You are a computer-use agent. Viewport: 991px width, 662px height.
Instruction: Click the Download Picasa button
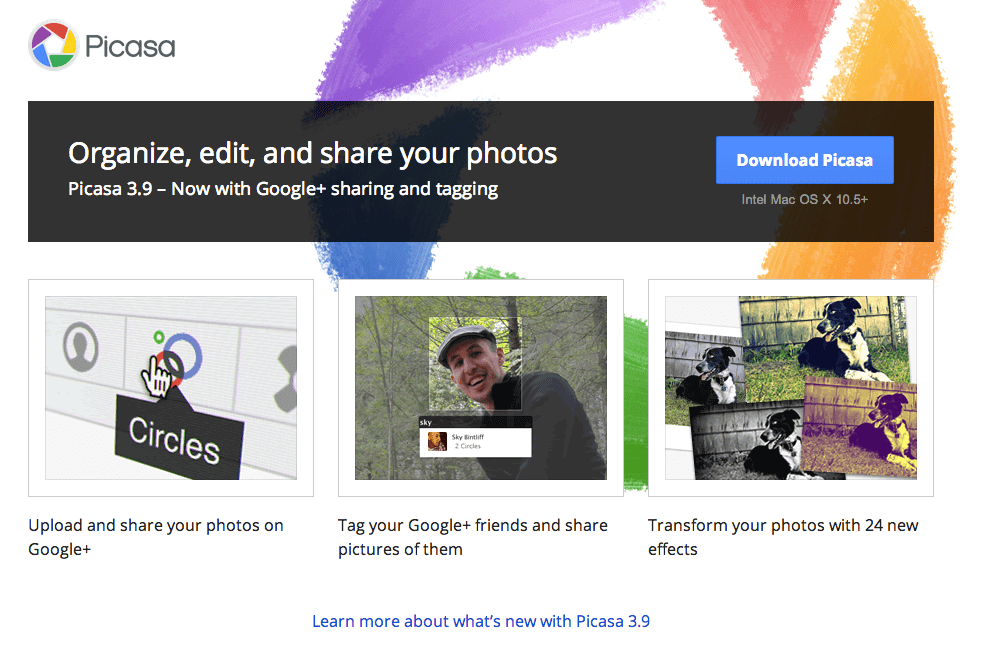tap(805, 160)
